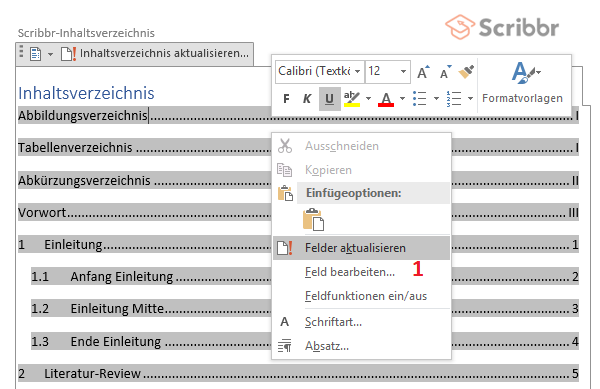Toggle underline with the U button
The image size is (600, 389).
329,99
